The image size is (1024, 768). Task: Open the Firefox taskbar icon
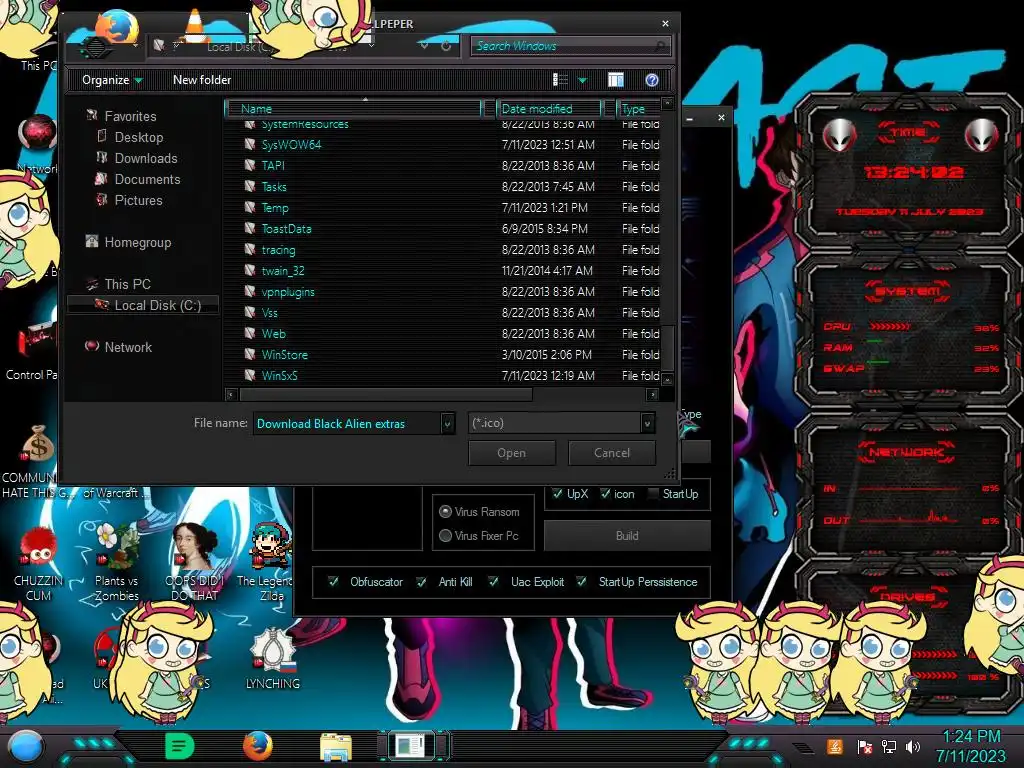(x=257, y=746)
